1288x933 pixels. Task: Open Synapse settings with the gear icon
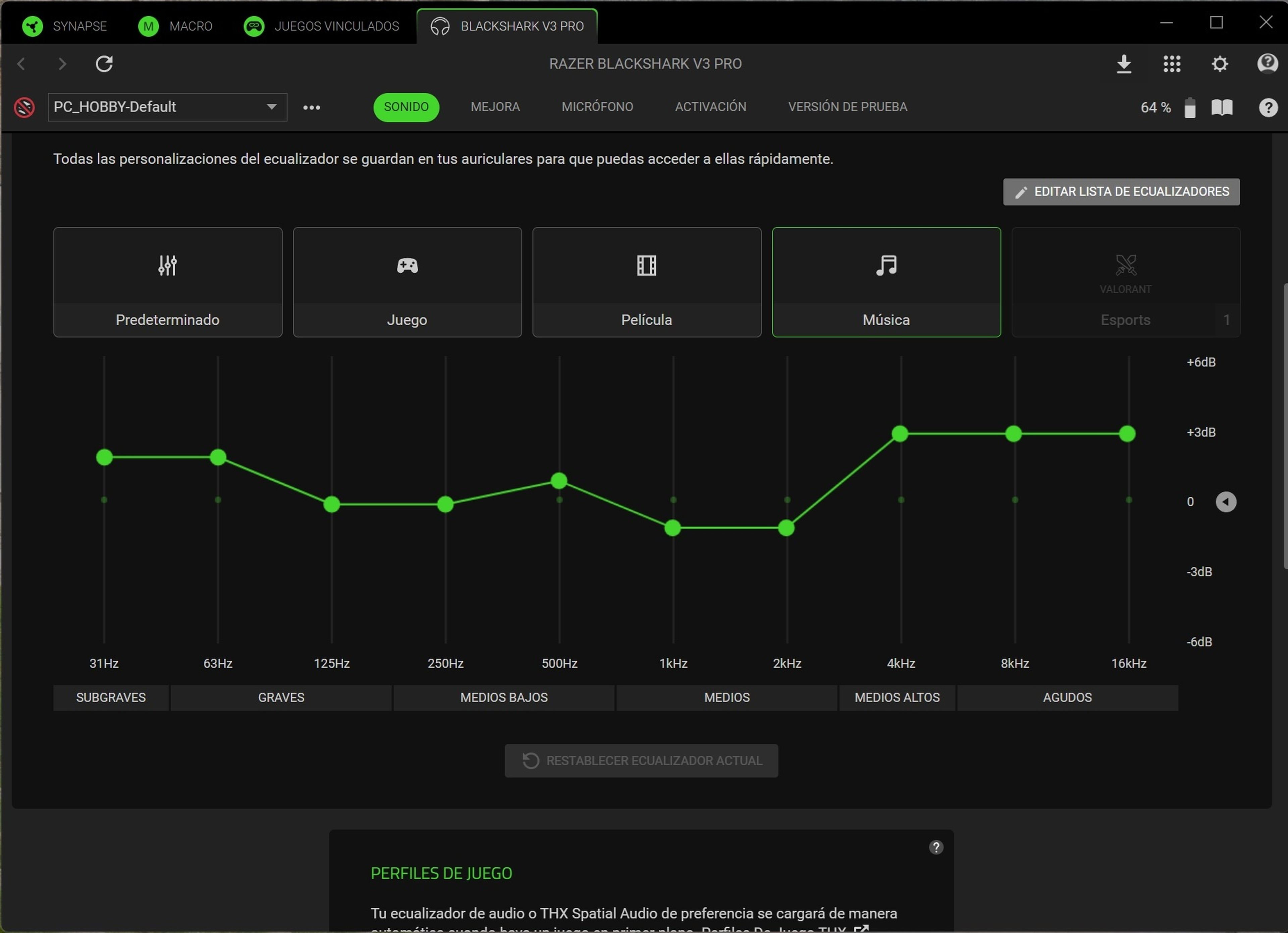pos(1219,64)
